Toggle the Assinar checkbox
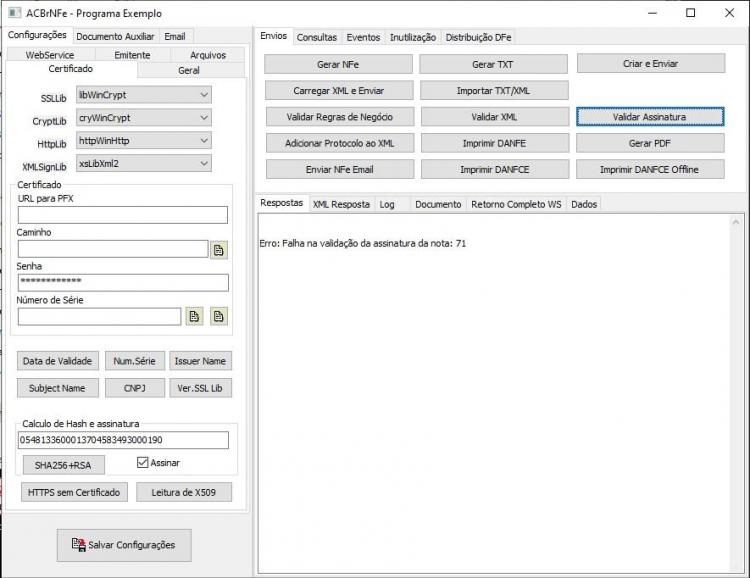This screenshot has height=578, width=750. [142, 462]
